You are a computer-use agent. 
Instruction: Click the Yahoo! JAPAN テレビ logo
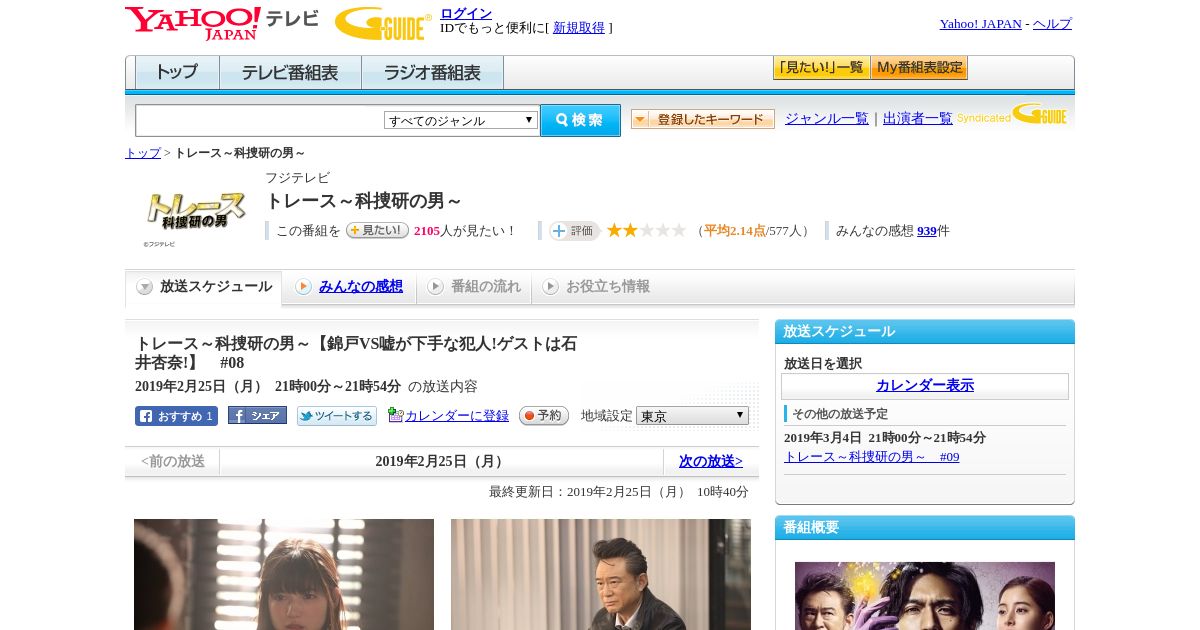point(222,23)
